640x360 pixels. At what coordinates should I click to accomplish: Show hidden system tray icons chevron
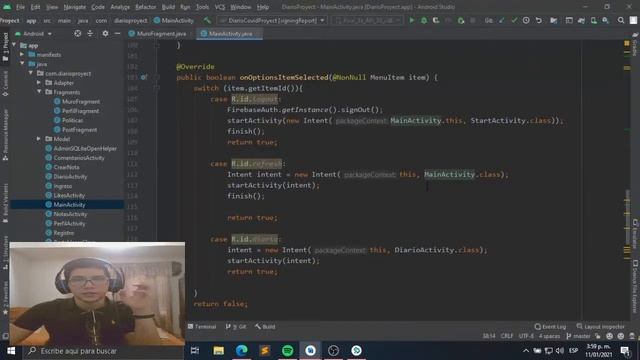526,351
